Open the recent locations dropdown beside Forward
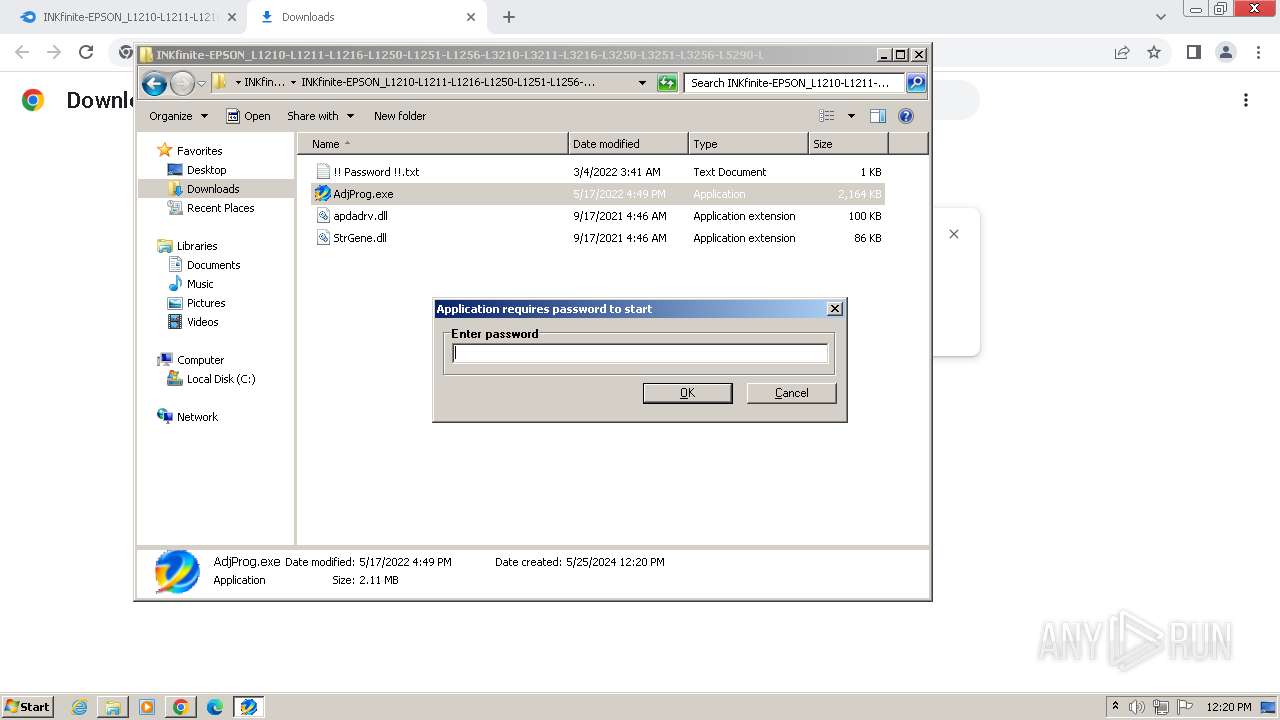This screenshot has height=720, width=1280. click(x=201, y=84)
